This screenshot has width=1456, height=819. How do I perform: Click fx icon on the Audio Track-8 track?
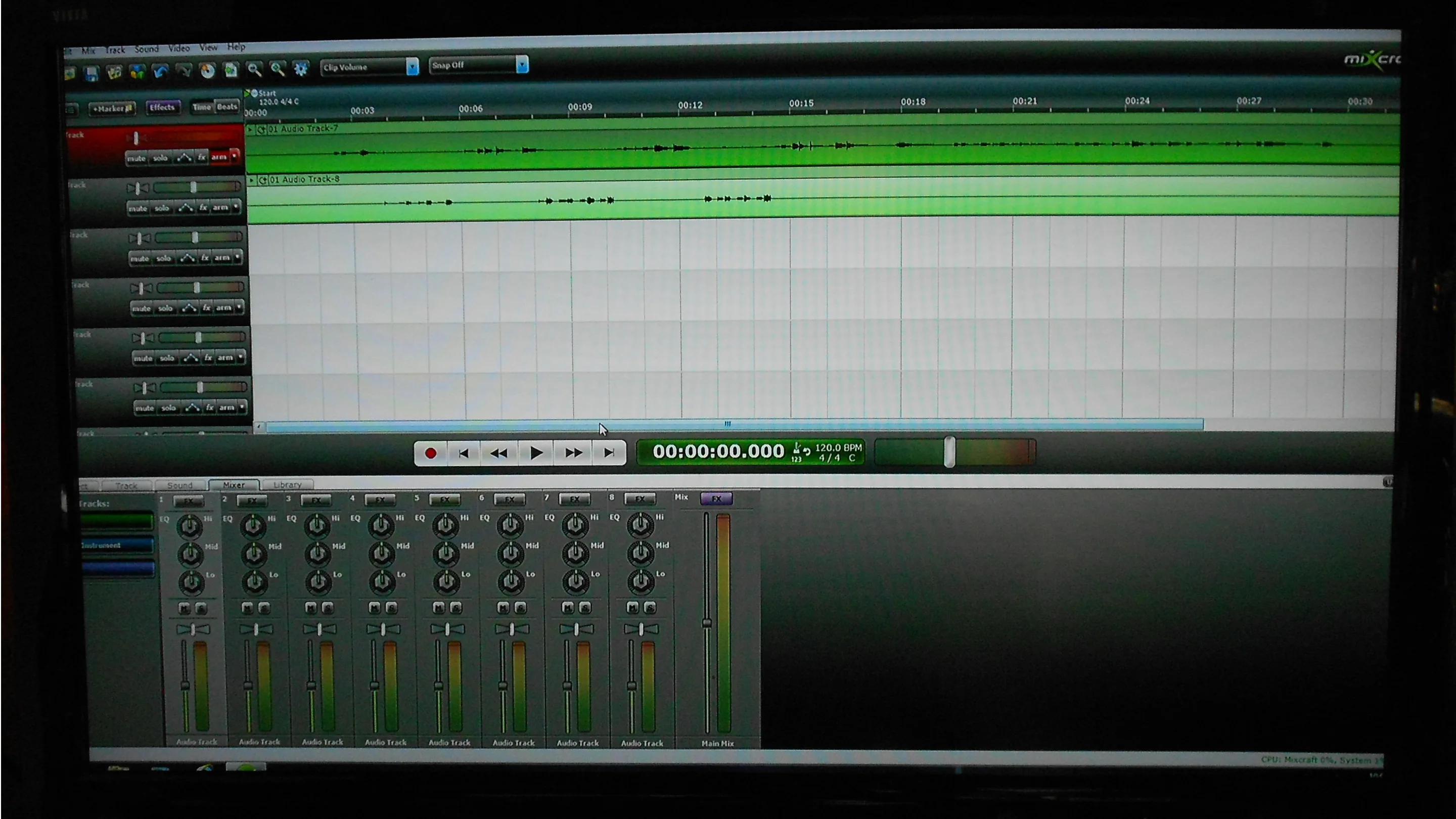203,207
